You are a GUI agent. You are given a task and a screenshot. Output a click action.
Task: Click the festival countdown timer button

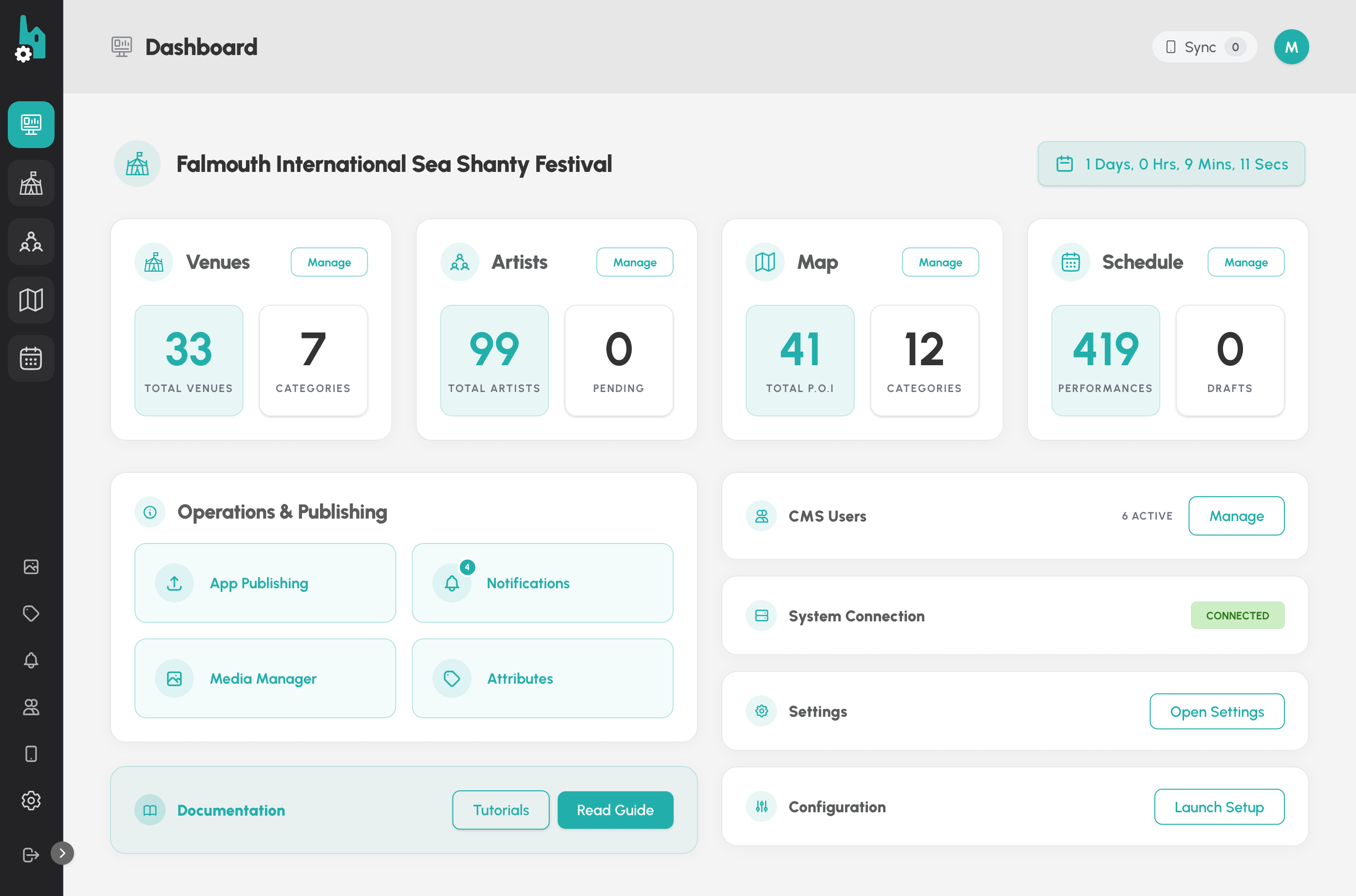[x=1171, y=164]
